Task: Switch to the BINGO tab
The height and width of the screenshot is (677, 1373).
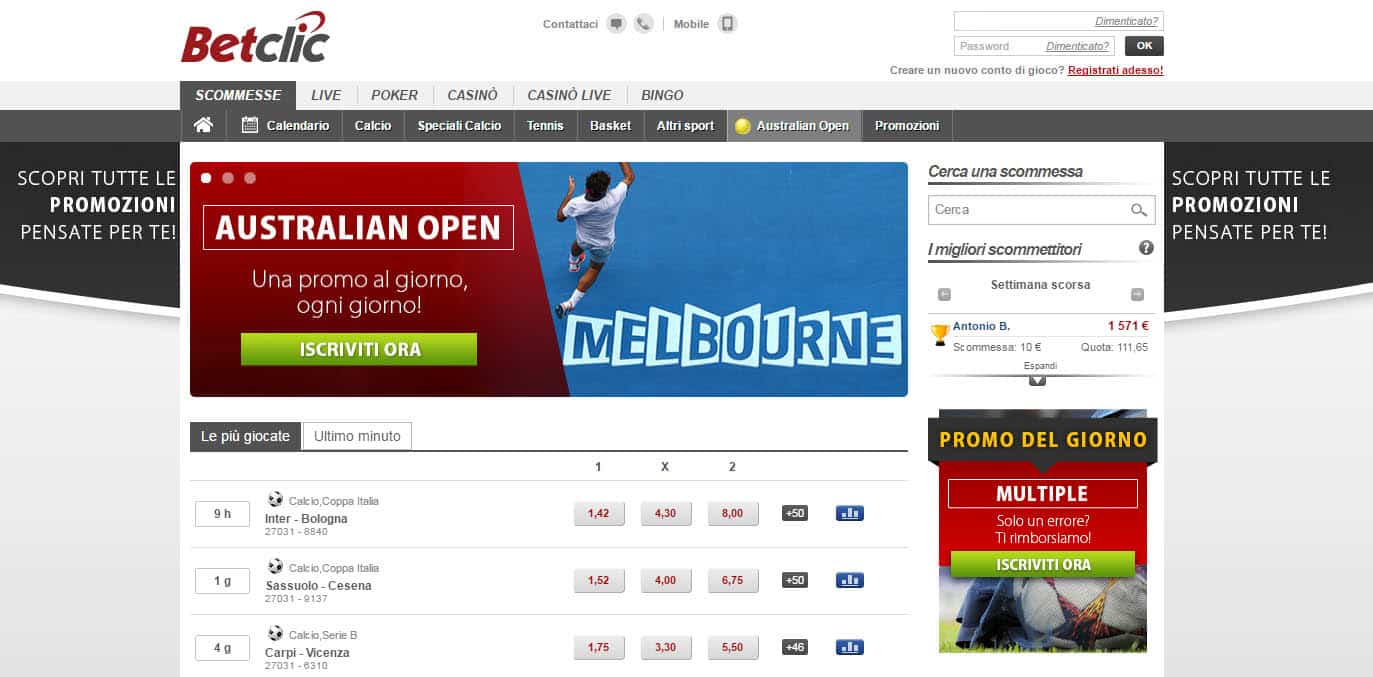Action: pyautogui.click(x=662, y=96)
